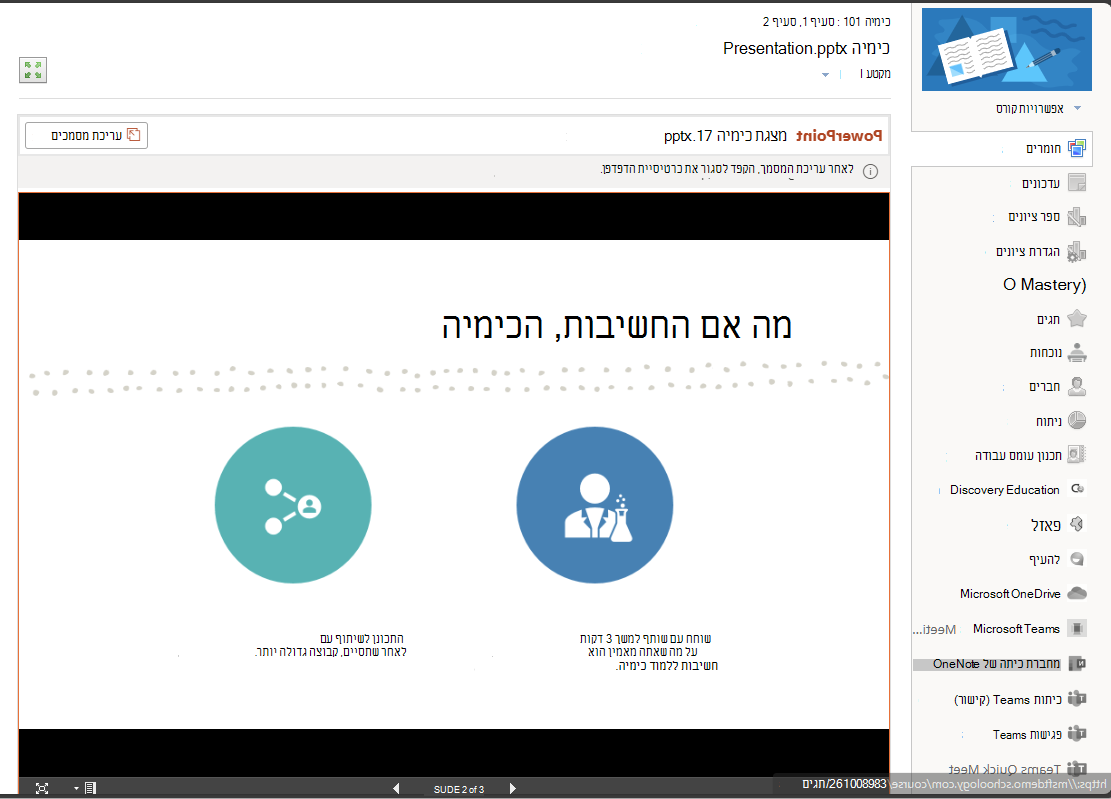The height and width of the screenshot is (799, 1111).
Task: Click the מקטע I section text
Action: [x=875, y=74]
